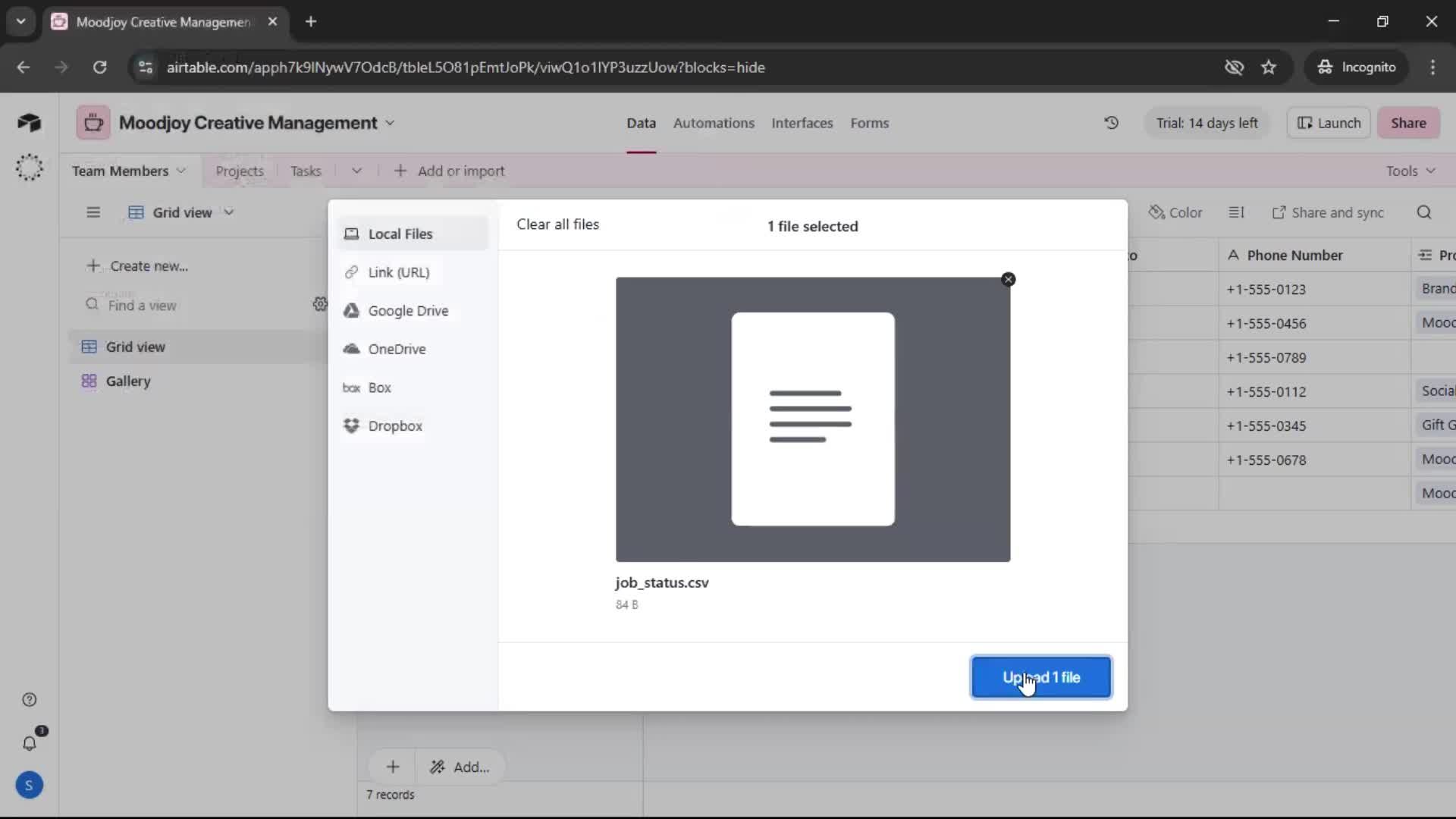The image size is (1456, 819).
Task: Toggle views sidebar hamburger icon
Action: point(93,212)
